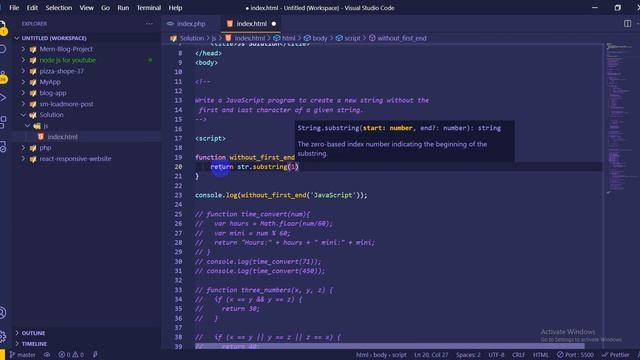This screenshot has width=640, height=360.
Task: Open errors and warnings count in status bar
Action: click(x=71, y=355)
